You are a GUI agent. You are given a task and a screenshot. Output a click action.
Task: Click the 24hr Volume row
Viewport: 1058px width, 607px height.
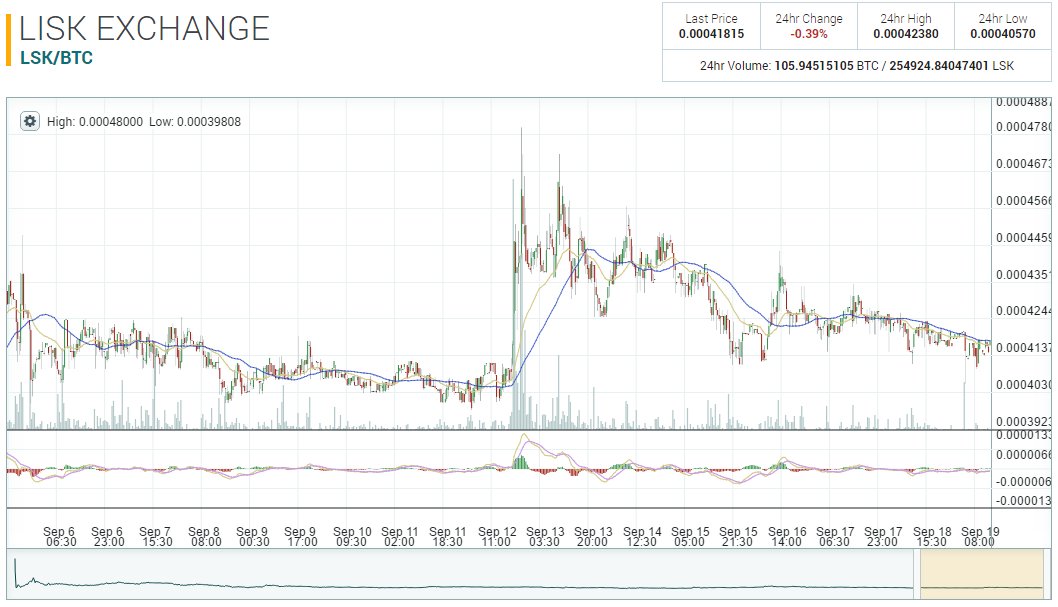[857, 66]
